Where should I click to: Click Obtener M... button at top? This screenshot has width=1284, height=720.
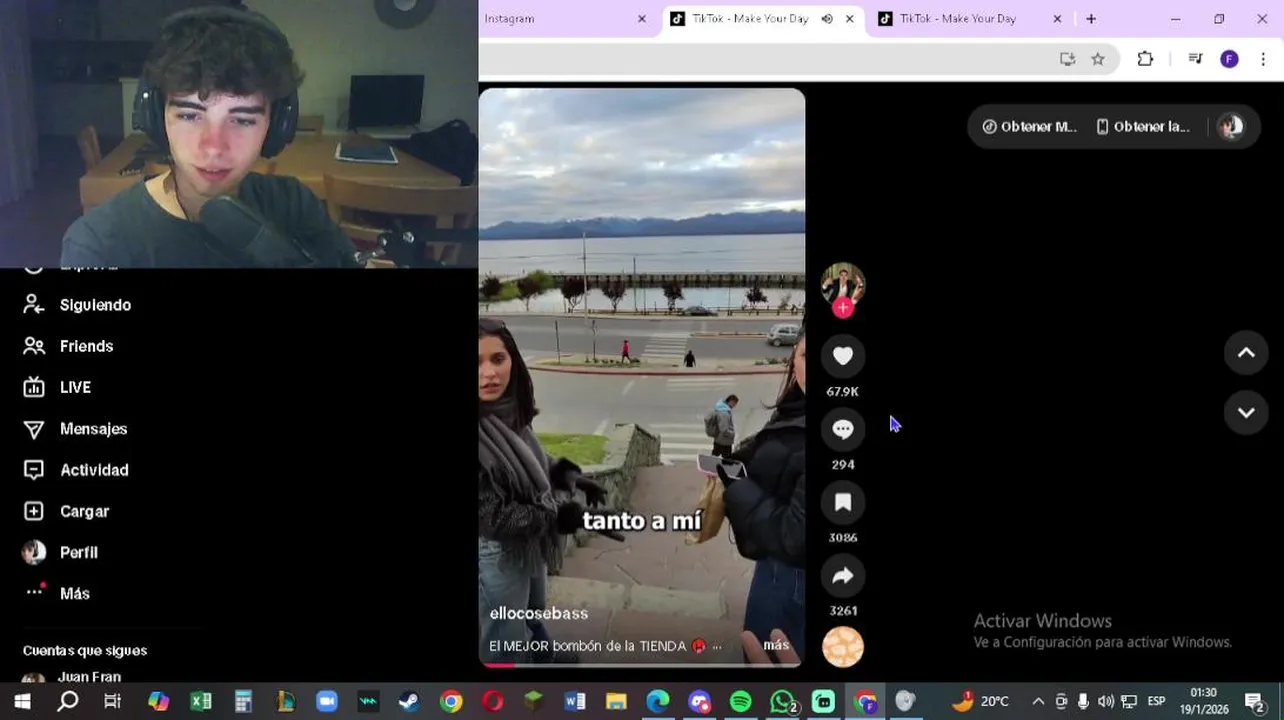coord(1029,127)
